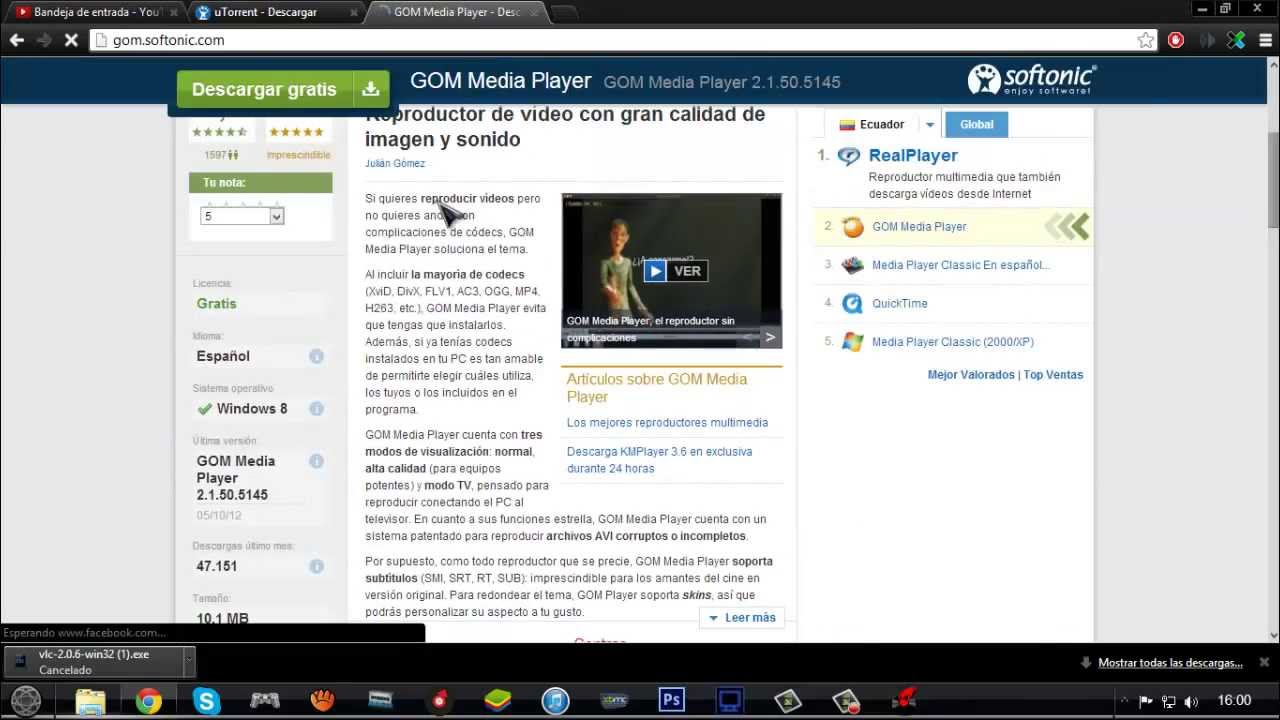Expand Leer más to read more
This screenshot has width=1280, height=720.
[742, 618]
